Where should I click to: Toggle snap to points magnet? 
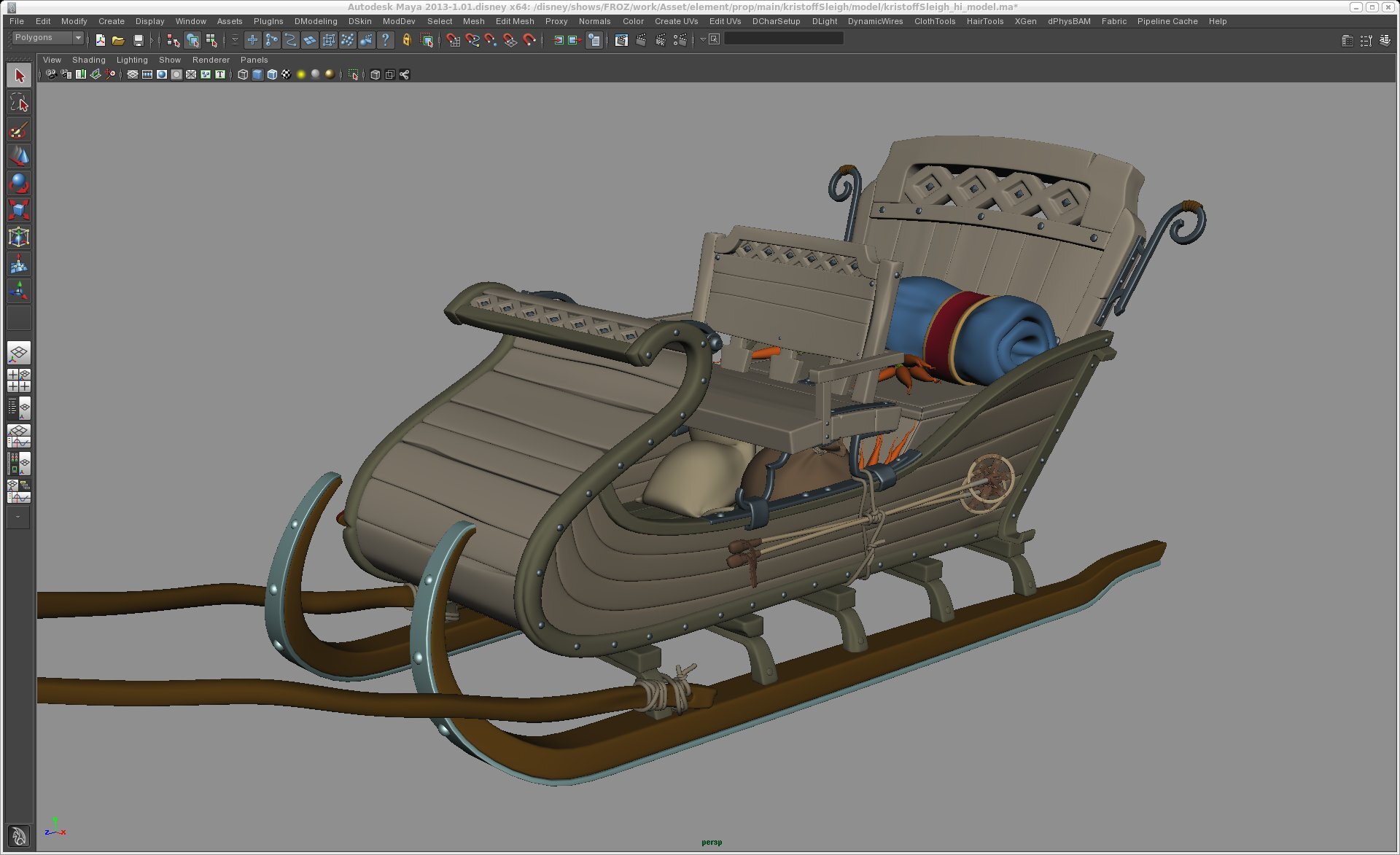(491, 41)
